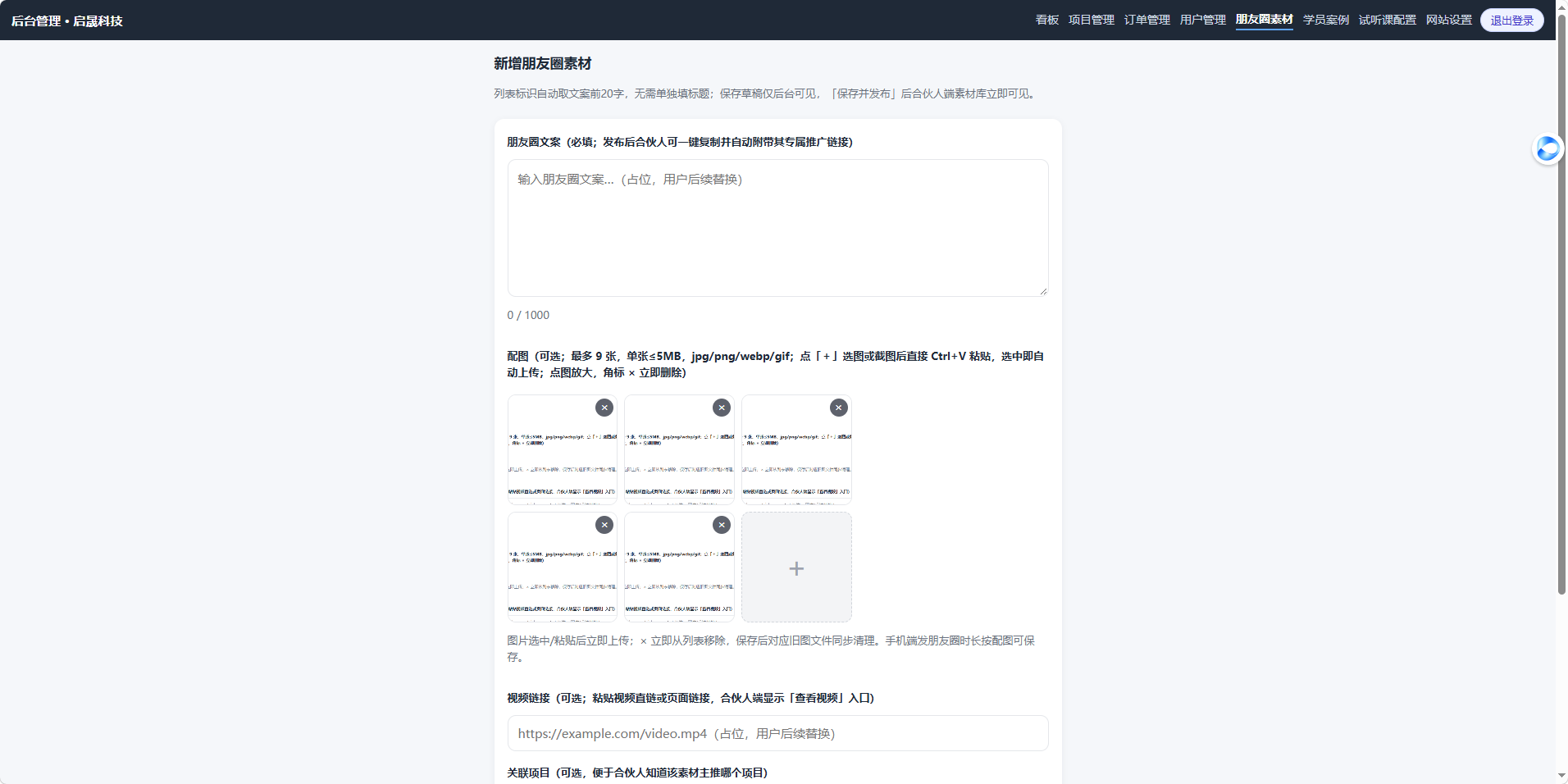Open 学员案例 page

(1326, 20)
